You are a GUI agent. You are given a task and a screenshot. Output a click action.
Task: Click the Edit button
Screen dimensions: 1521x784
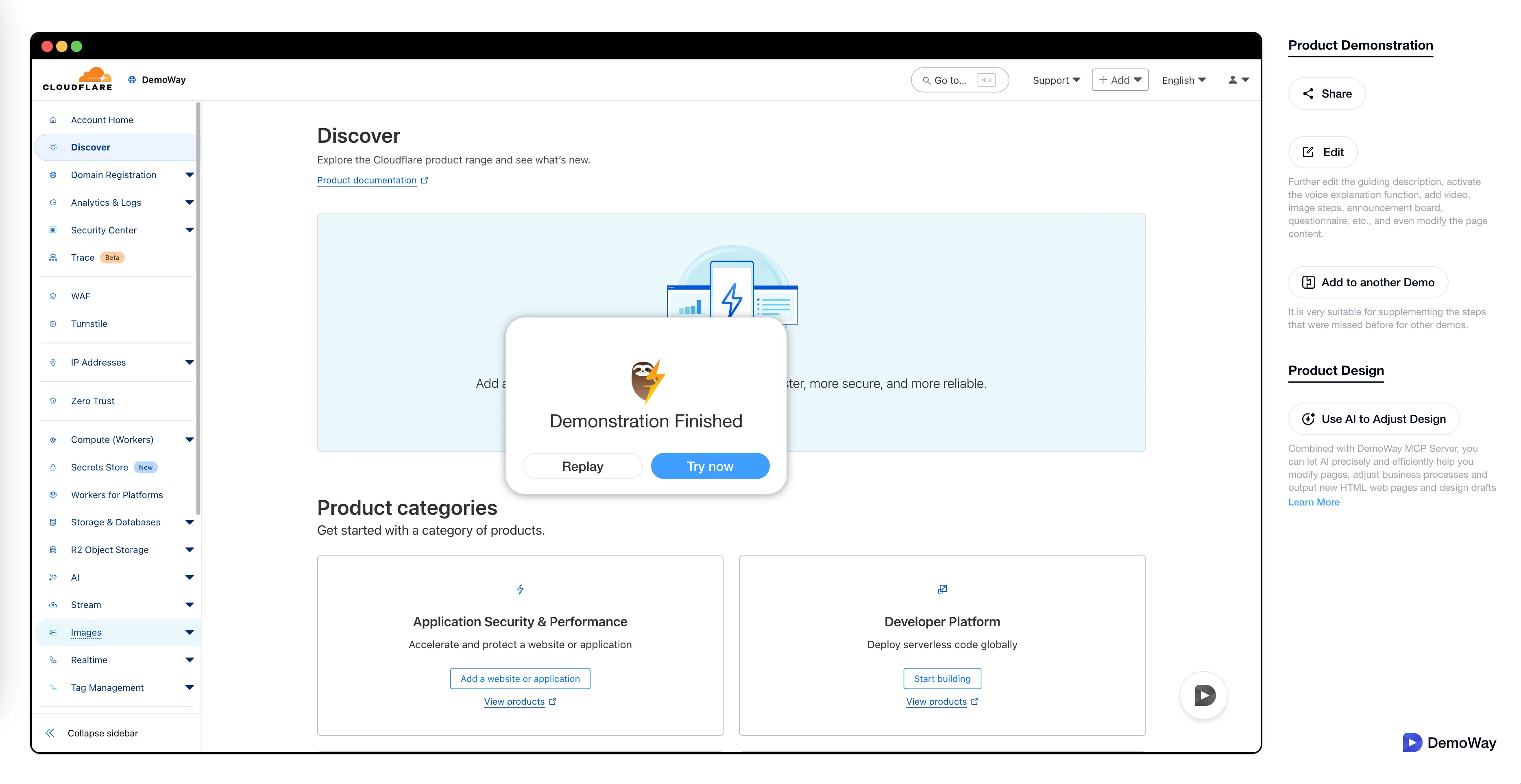pos(1323,152)
